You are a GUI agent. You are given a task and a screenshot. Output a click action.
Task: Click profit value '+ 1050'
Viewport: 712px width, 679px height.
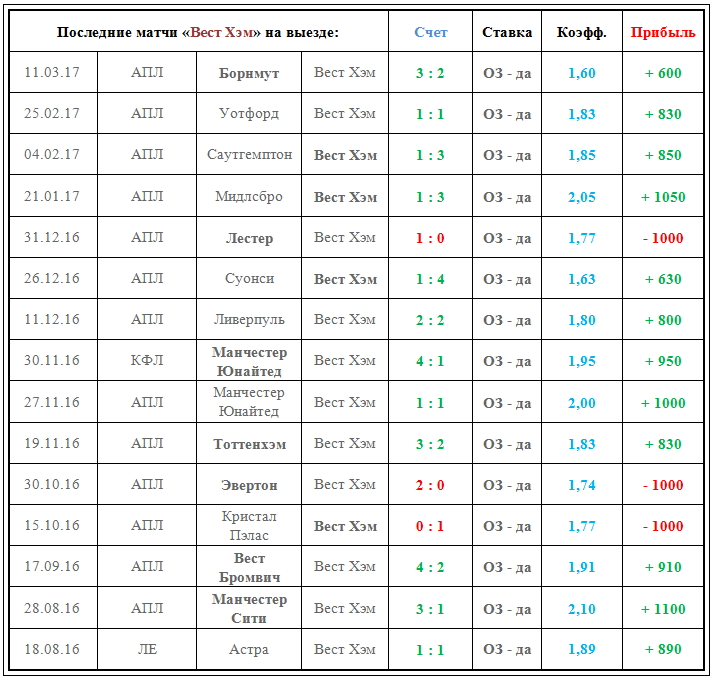click(x=663, y=197)
